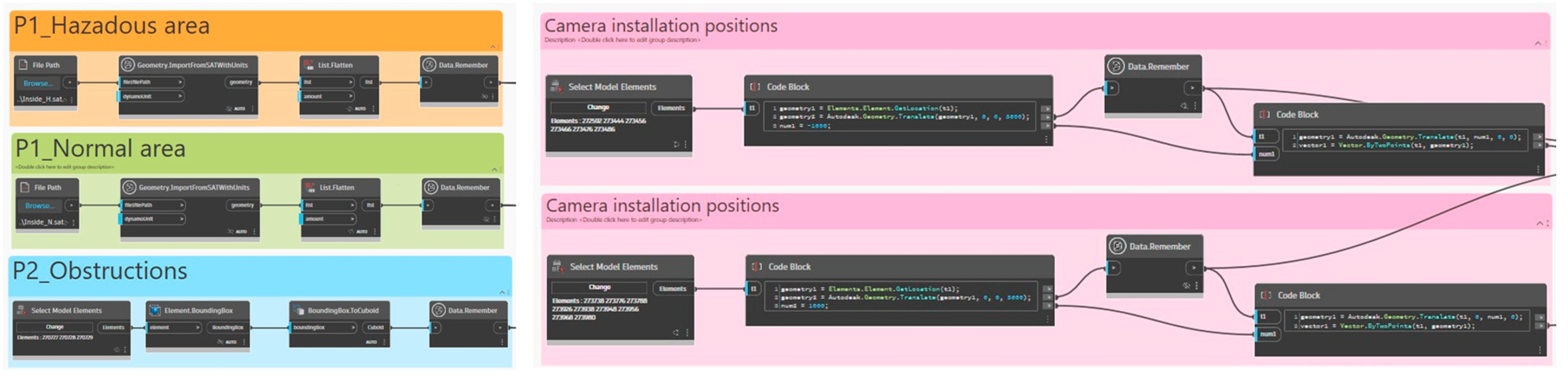Click the P1_Normal area group title

(101, 148)
